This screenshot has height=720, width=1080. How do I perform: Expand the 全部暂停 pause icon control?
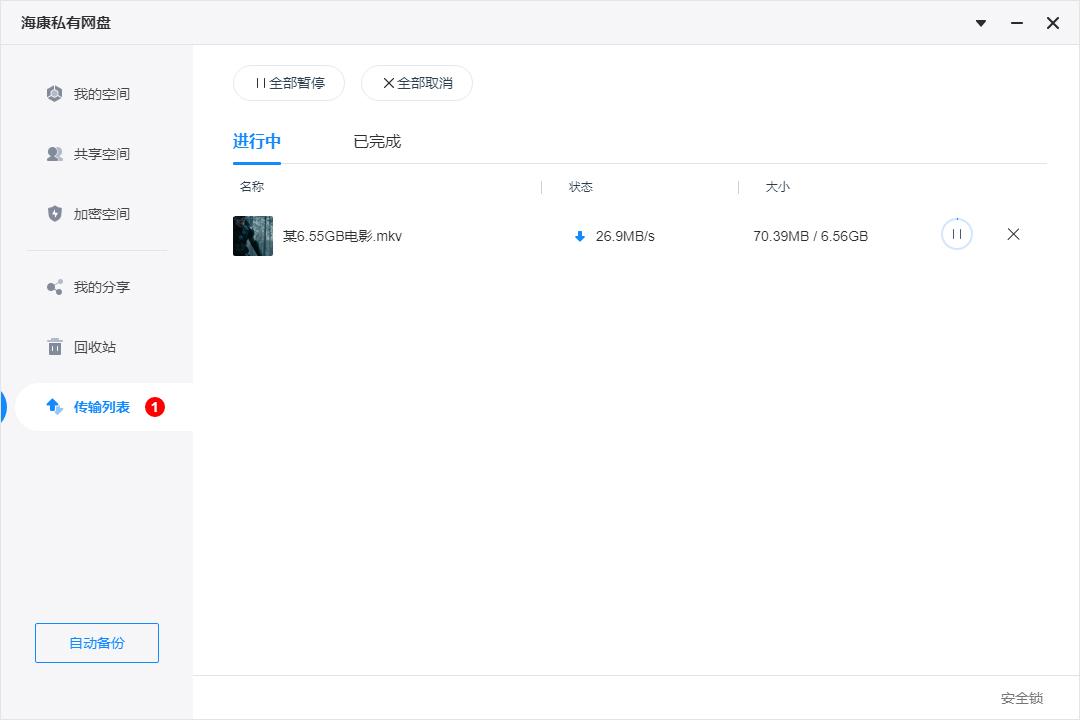coord(260,83)
